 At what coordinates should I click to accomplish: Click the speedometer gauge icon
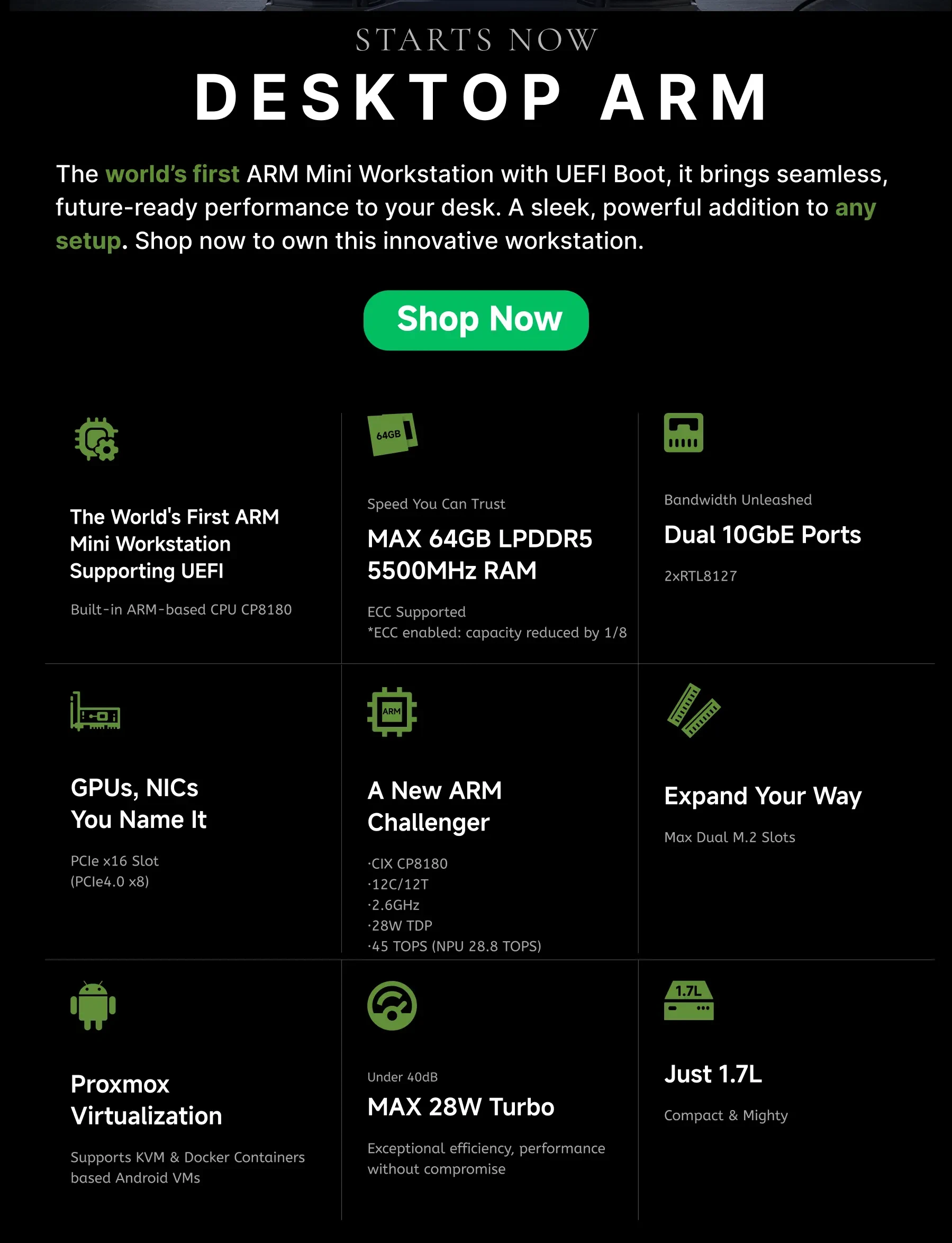point(392,1005)
